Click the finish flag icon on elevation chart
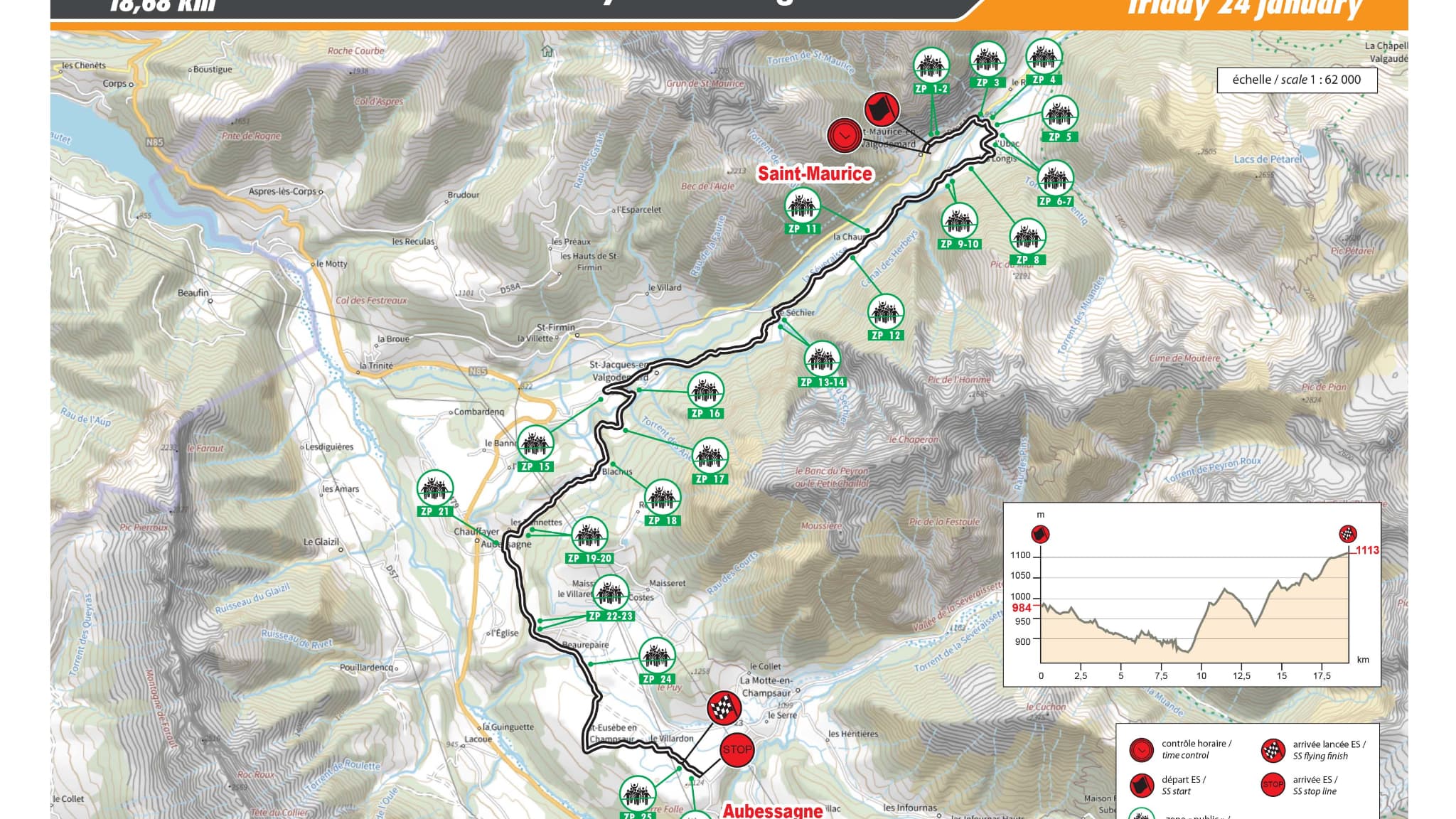Image resolution: width=1456 pixels, height=819 pixels. (1348, 534)
